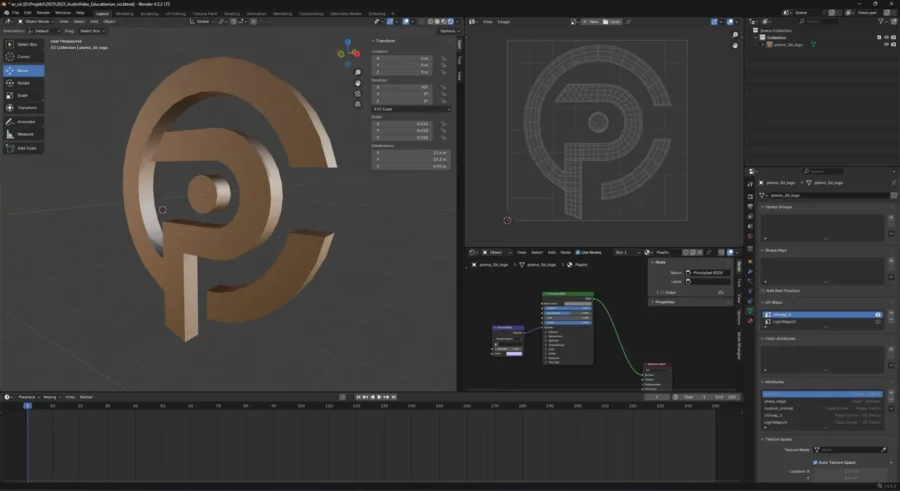Switch to the Sculpting workspace tab
The width and height of the screenshot is (900, 491).
click(148, 13)
